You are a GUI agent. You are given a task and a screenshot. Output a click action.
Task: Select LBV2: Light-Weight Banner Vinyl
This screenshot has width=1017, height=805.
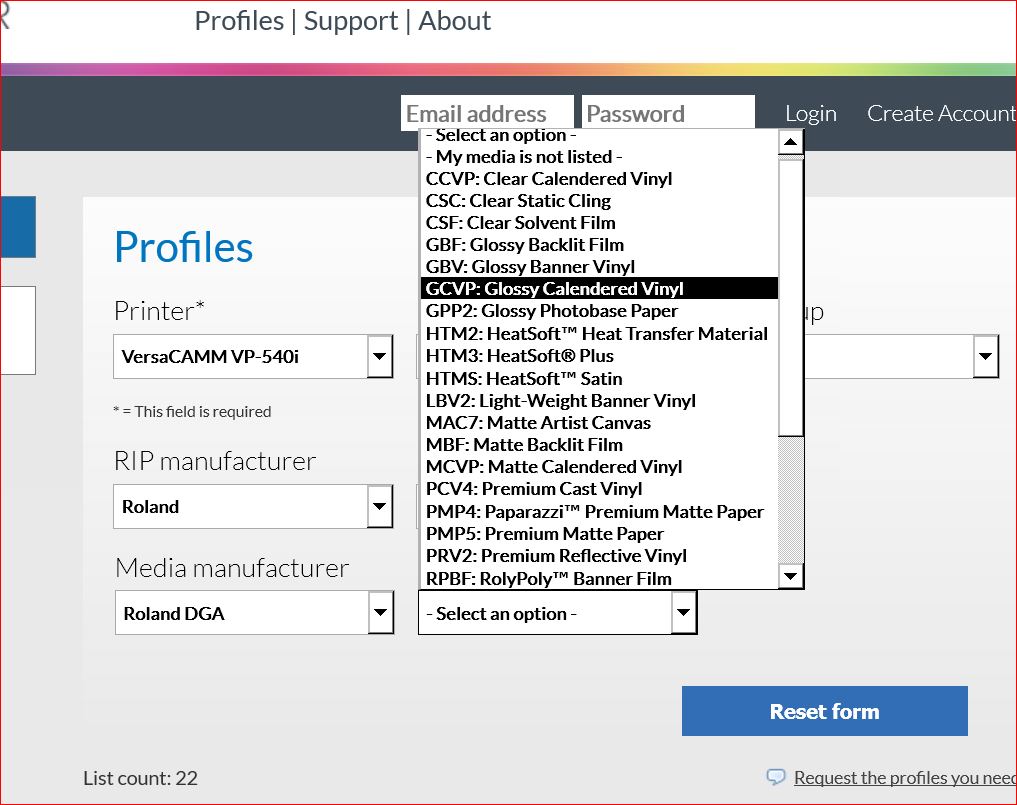tap(599, 400)
